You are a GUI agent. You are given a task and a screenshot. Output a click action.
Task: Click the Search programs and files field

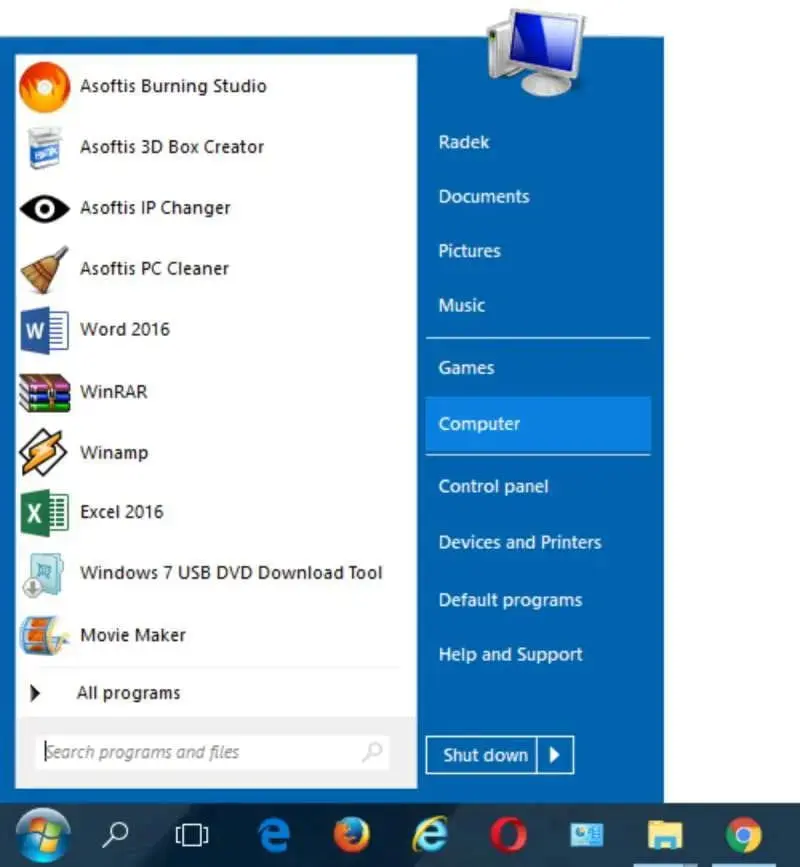pyautogui.click(x=212, y=752)
